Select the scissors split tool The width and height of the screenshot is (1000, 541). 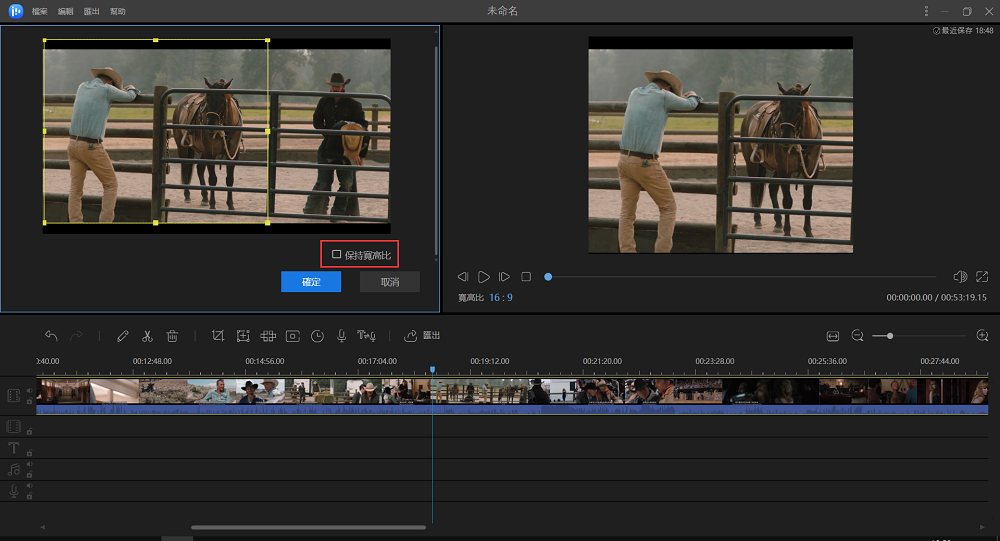(x=147, y=336)
